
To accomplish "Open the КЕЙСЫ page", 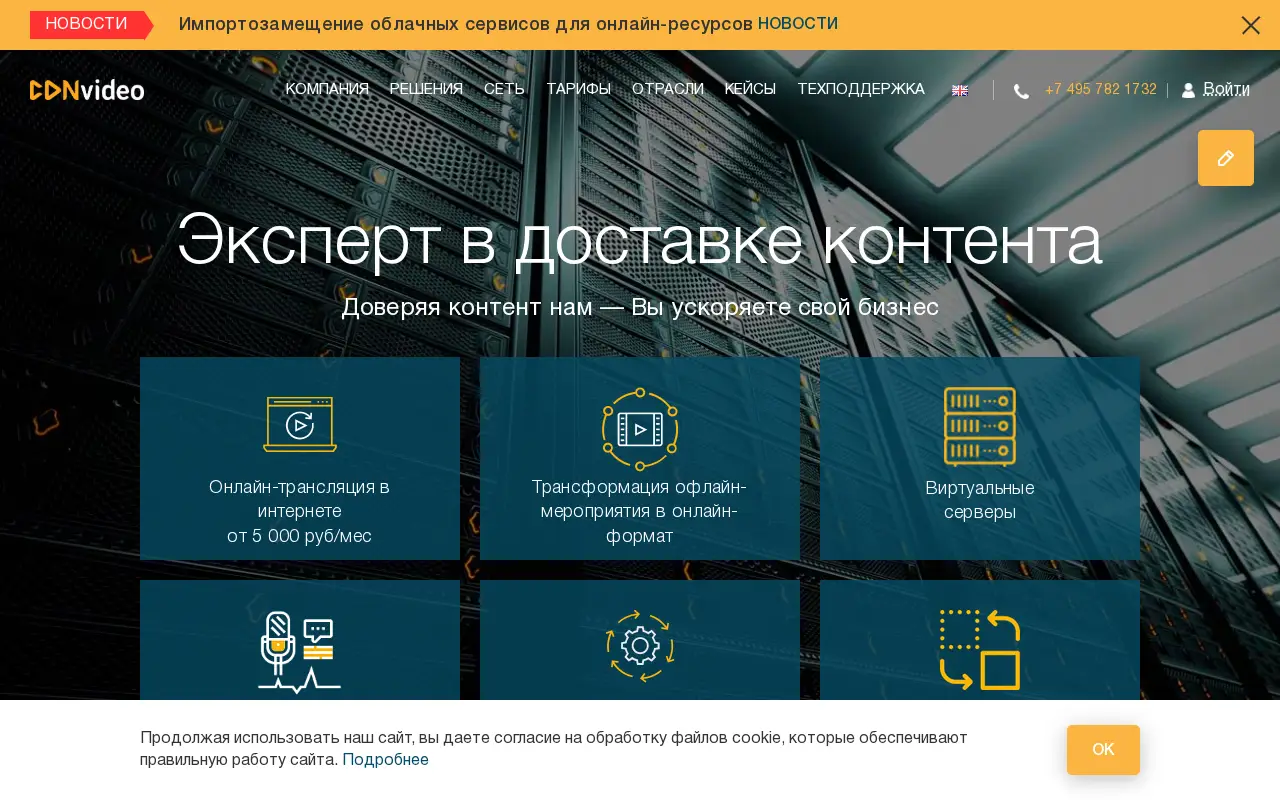I will point(750,90).
